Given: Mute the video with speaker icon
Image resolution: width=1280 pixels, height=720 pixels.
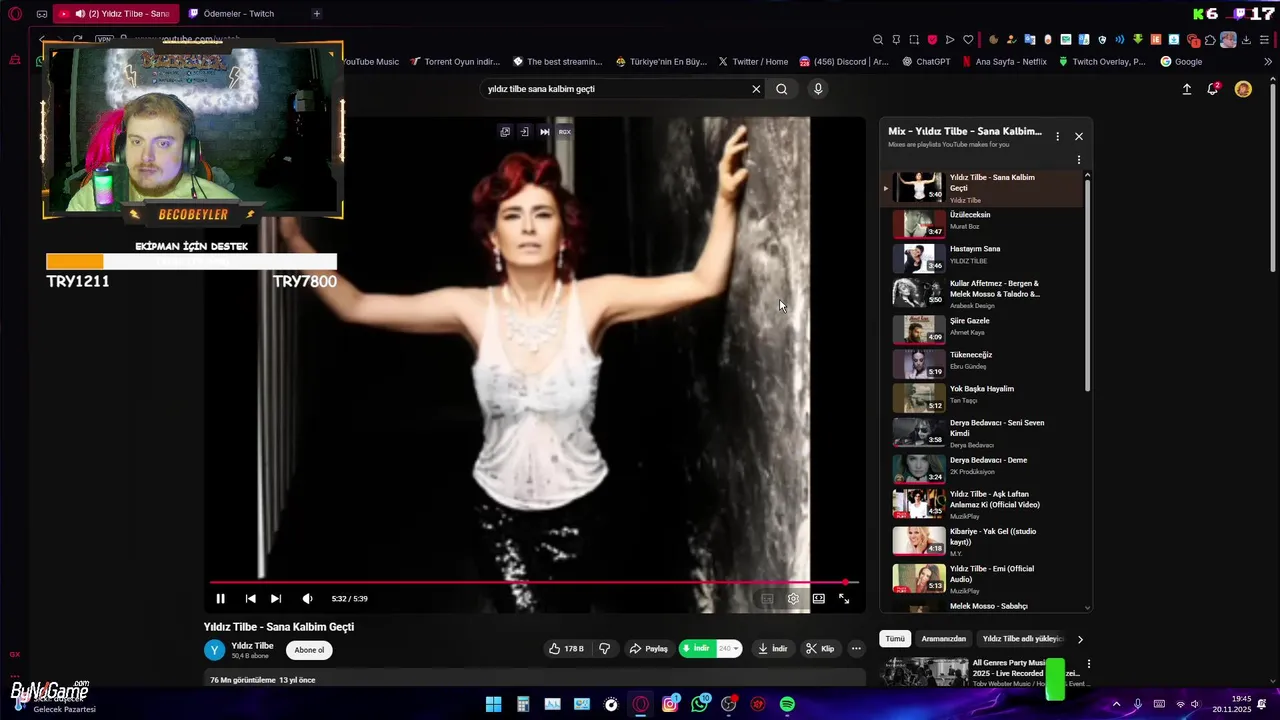Looking at the screenshot, I should [307, 598].
